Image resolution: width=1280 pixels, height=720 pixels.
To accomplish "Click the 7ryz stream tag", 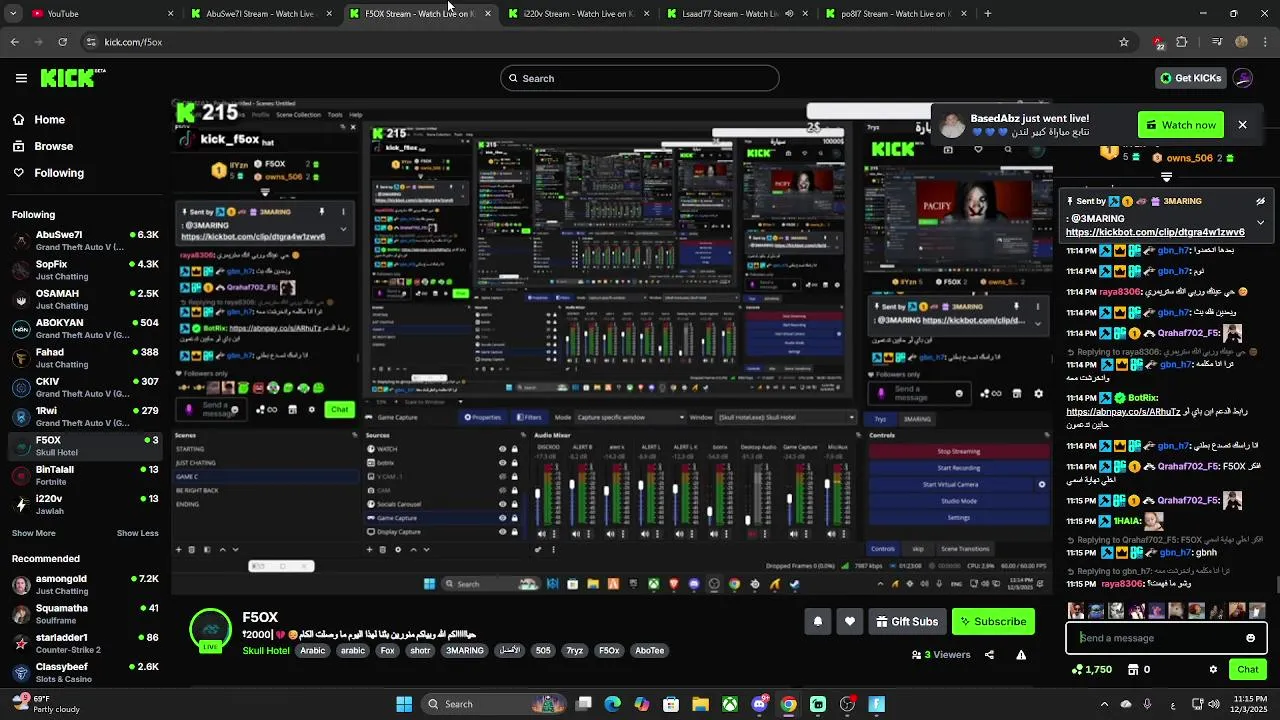I will (x=574, y=651).
